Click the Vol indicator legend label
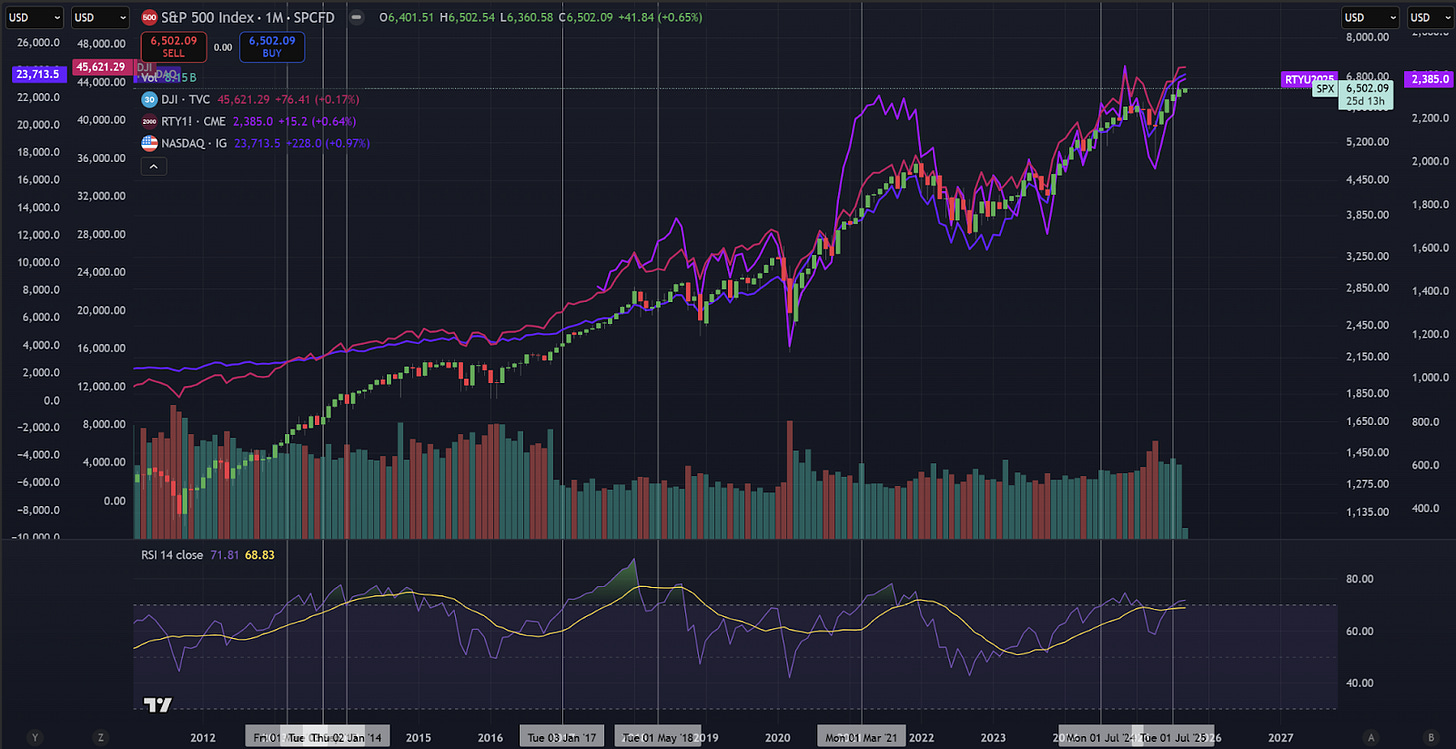Viewport: 1456px width, 749px height. [x=150, y=77]
